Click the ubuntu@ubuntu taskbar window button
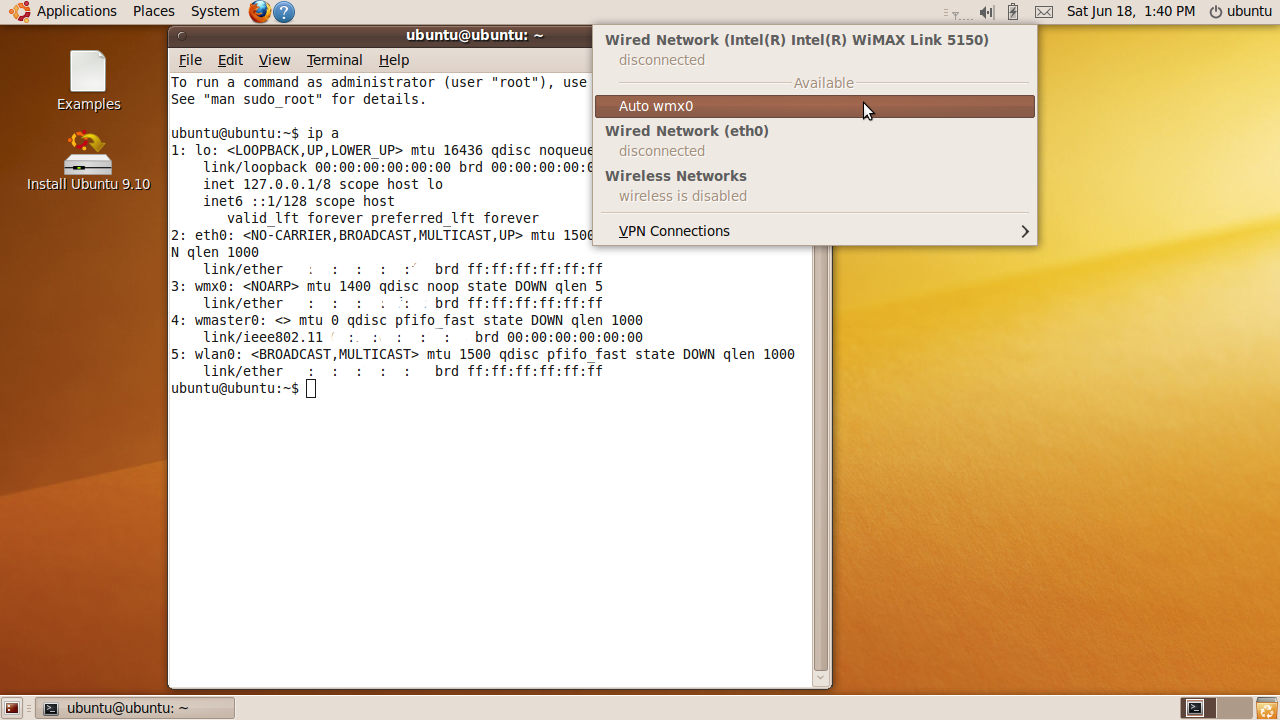The height and width of the screenshot is (720, 1280). (x=135, y=708)
